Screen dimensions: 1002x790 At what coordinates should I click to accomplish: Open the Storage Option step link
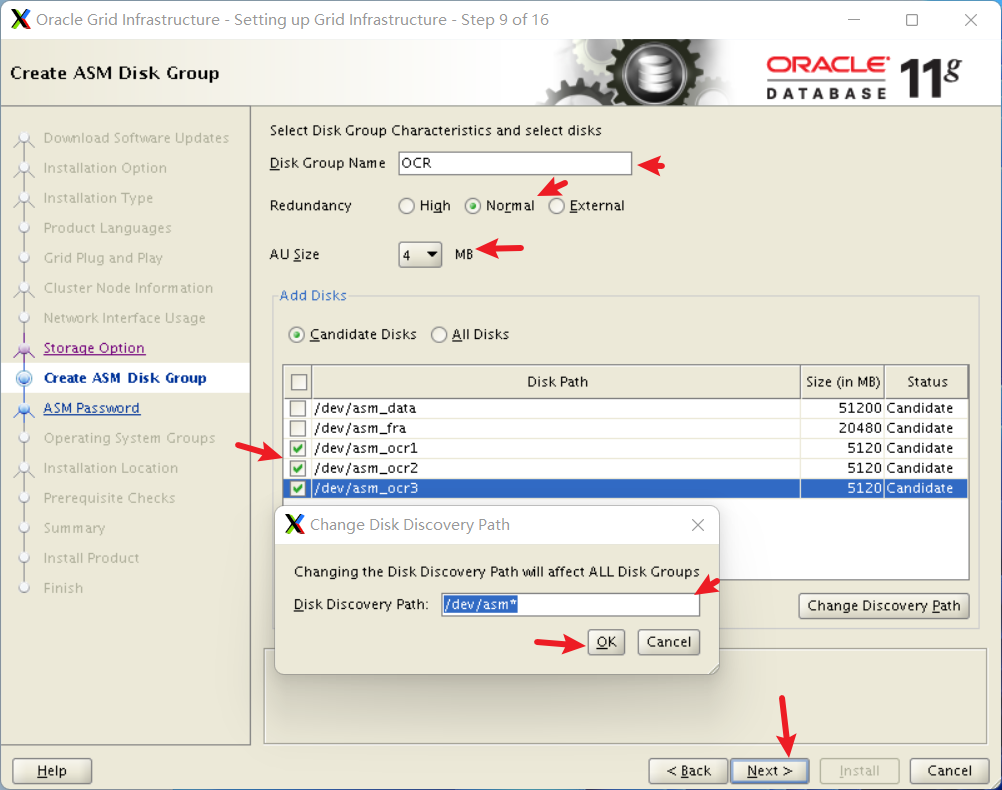pyautogui.click(x=94, y=348)
